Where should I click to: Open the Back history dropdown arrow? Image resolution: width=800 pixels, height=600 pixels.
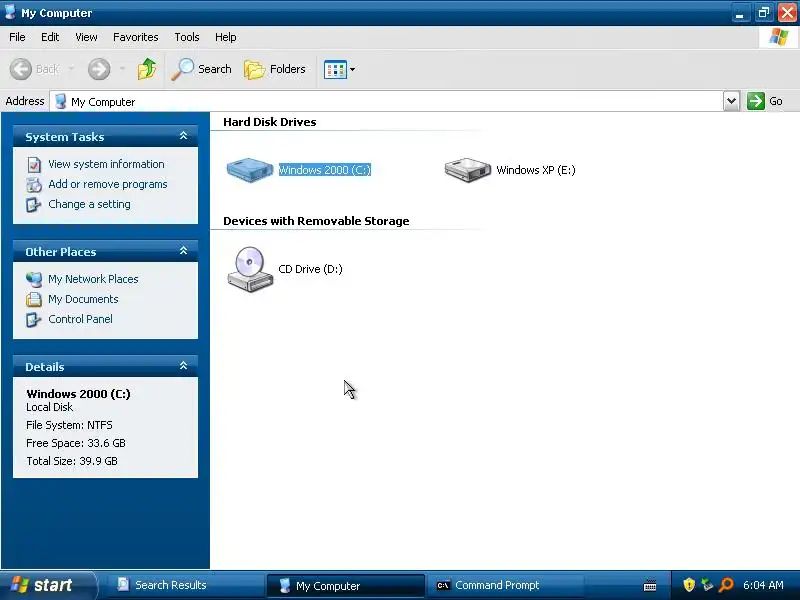(71, 69)
